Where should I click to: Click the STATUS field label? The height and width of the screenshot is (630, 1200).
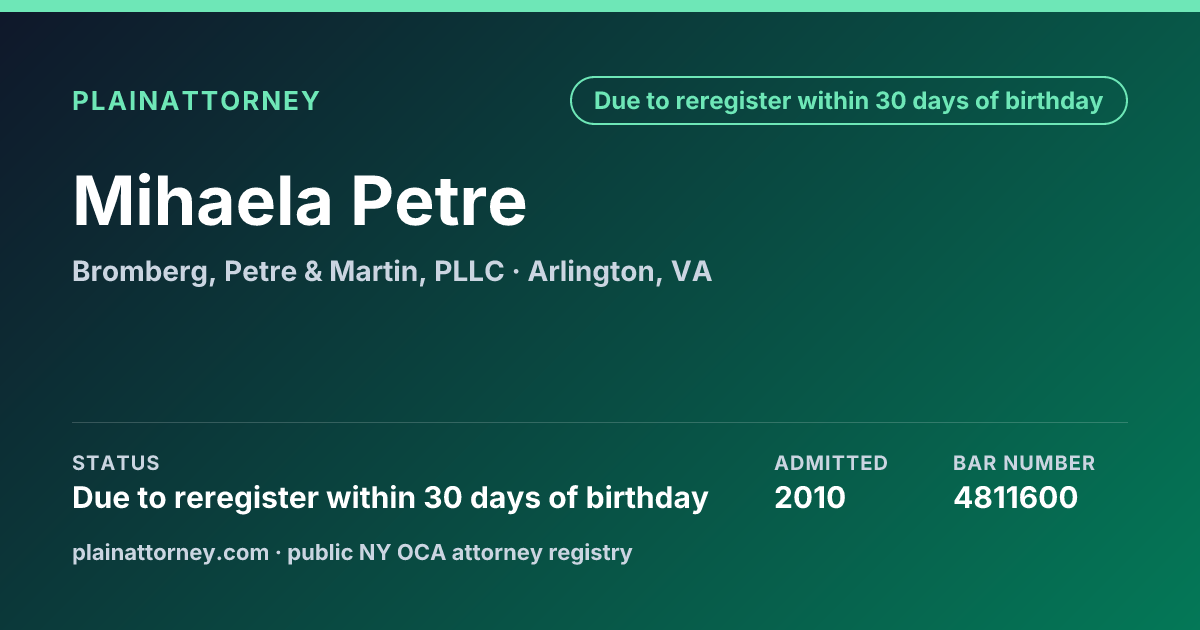coord(116,463)
